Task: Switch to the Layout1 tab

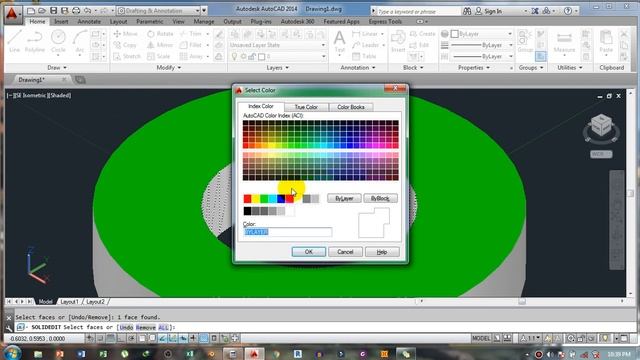Action: 69,302
